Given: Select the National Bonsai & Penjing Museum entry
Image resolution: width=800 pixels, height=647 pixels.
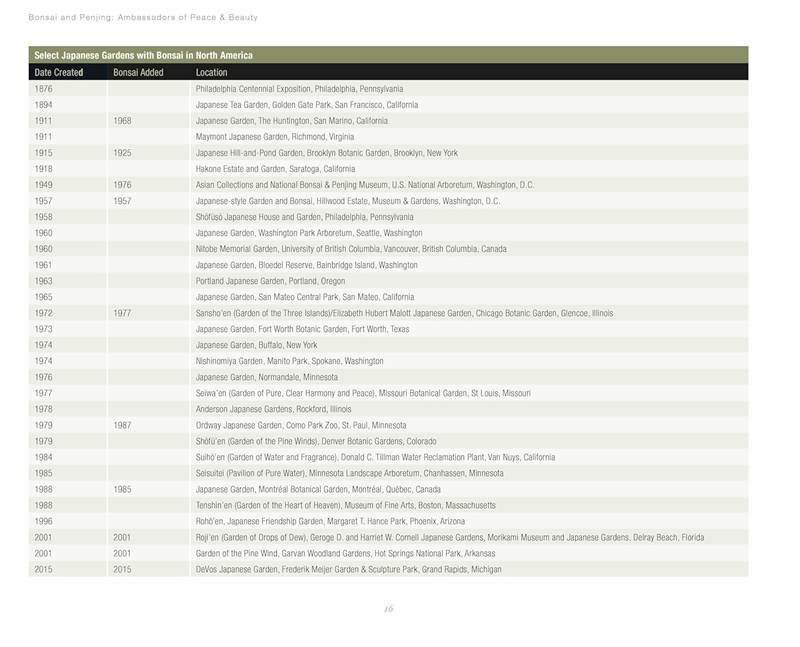Looking at the screenshot, I should [365, 185].
